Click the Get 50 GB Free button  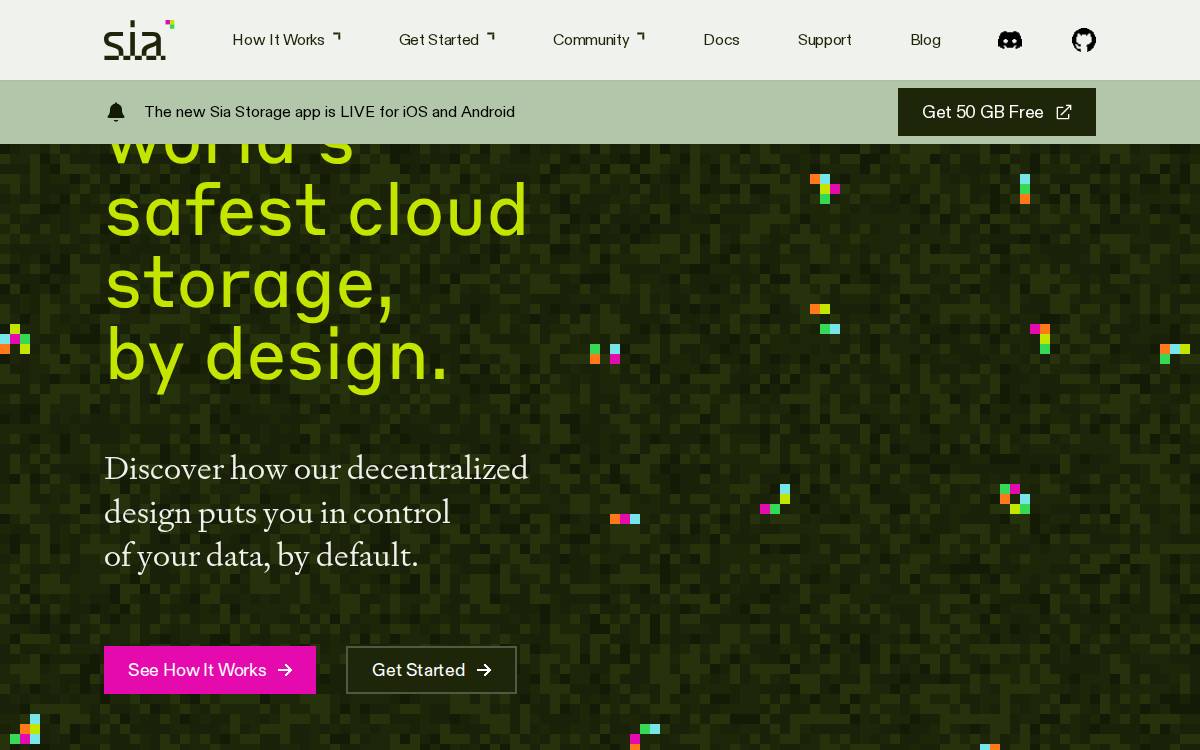tap(997, 112)
